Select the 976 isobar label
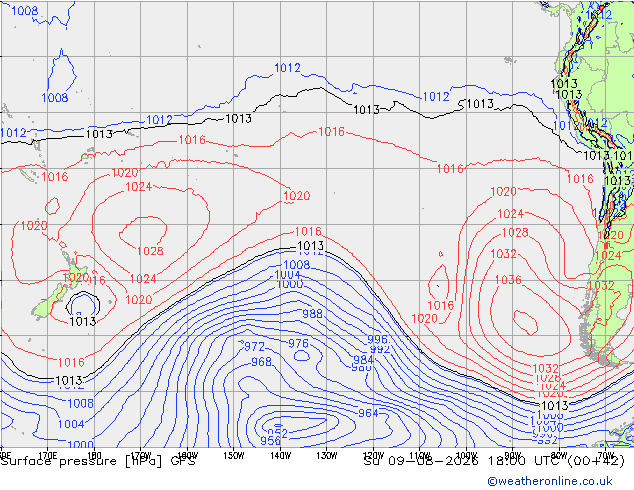 (x=298, y=344)
